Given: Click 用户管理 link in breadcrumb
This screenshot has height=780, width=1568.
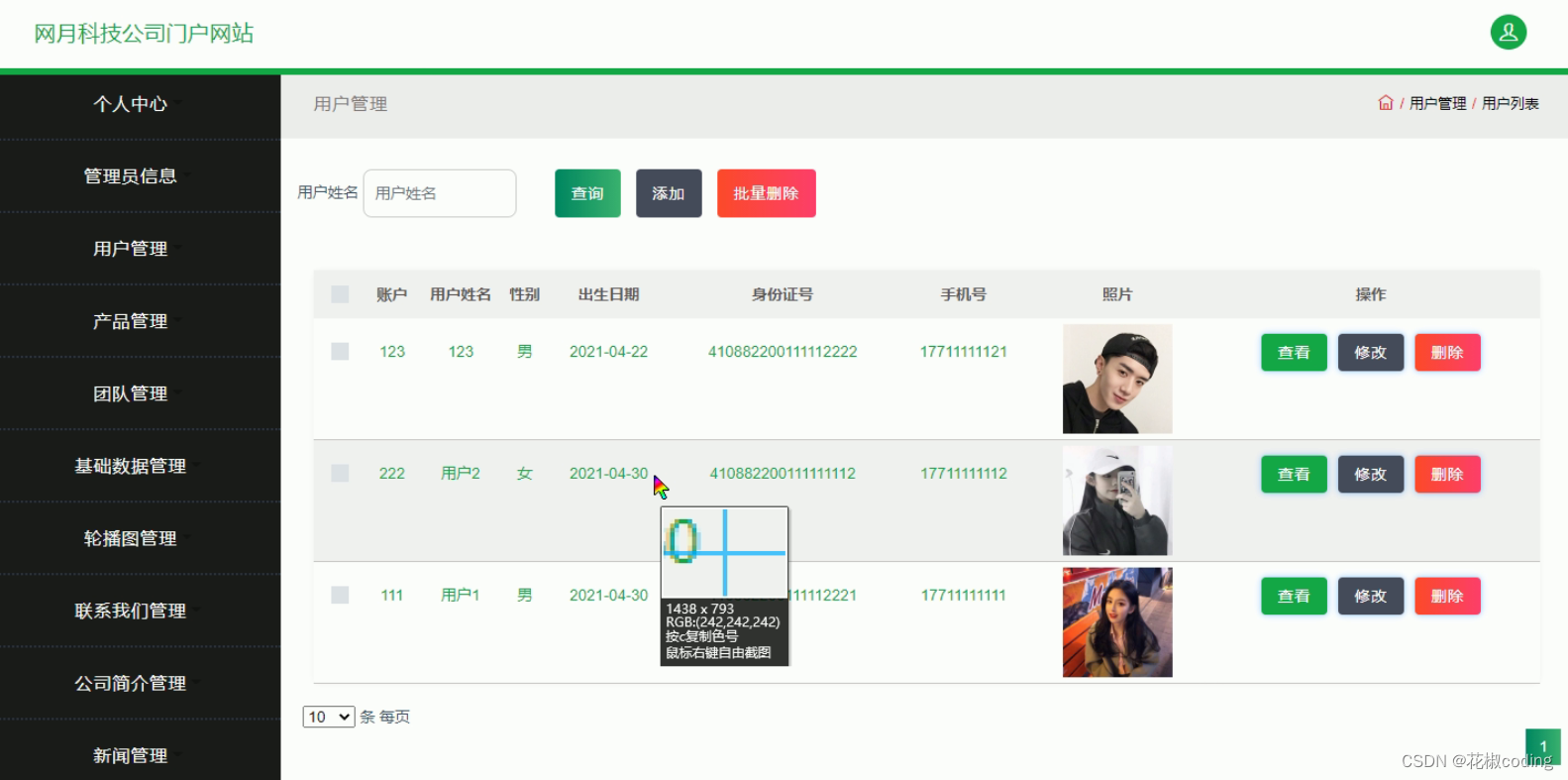Looking at the screenshot, I should [1437, 103].
